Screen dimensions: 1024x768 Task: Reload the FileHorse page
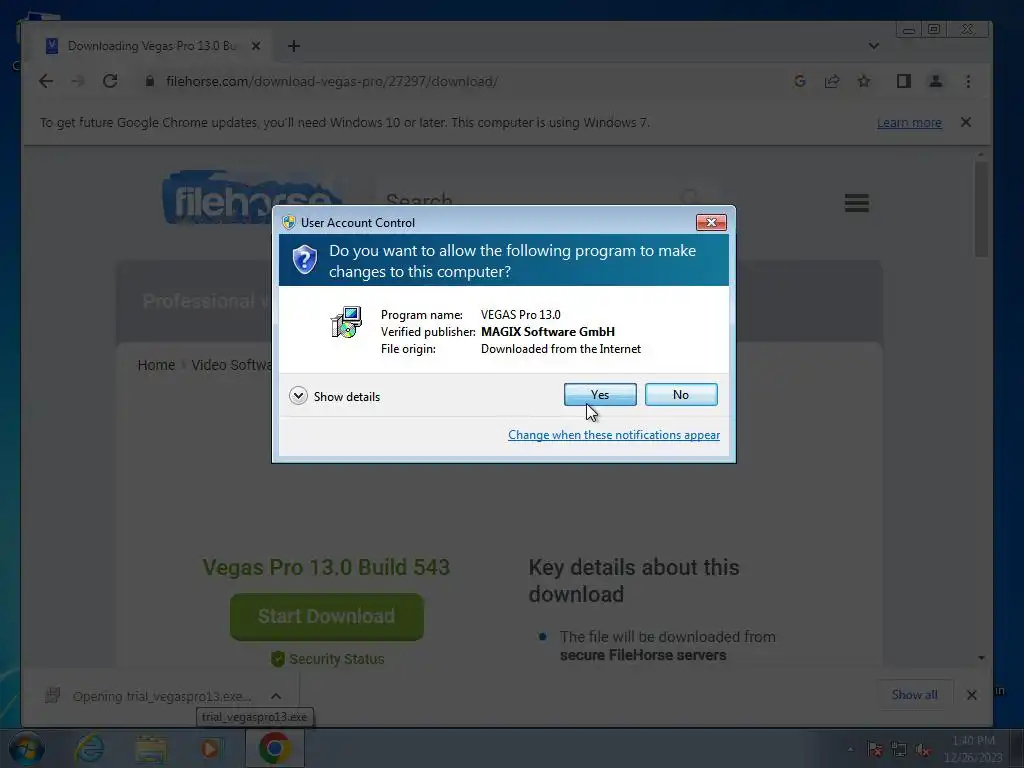click(110, 81)
